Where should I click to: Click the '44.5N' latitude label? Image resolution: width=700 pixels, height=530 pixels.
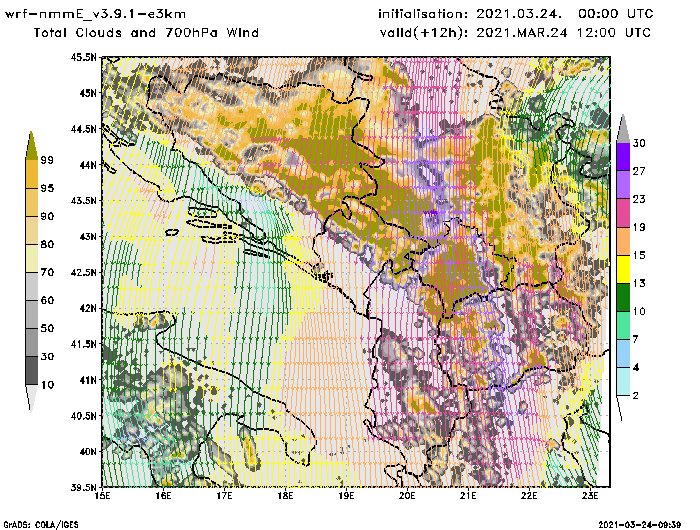click(83, 129)
